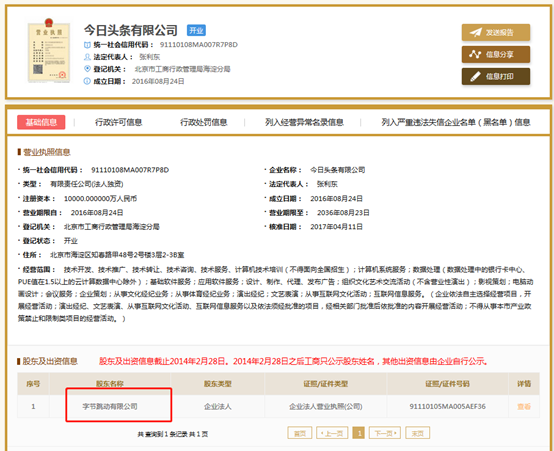Viewport: 554px width, 451px height.
Task: Click legal representative 张利东 in license info
Action: pos(327,184)
